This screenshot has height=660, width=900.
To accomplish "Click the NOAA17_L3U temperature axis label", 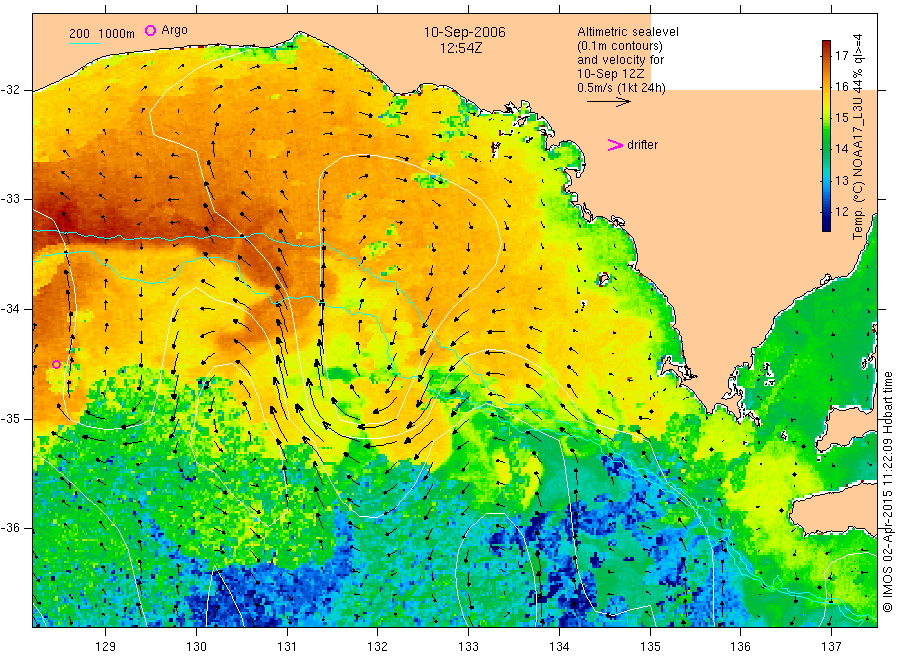I will tap(858, 136).
